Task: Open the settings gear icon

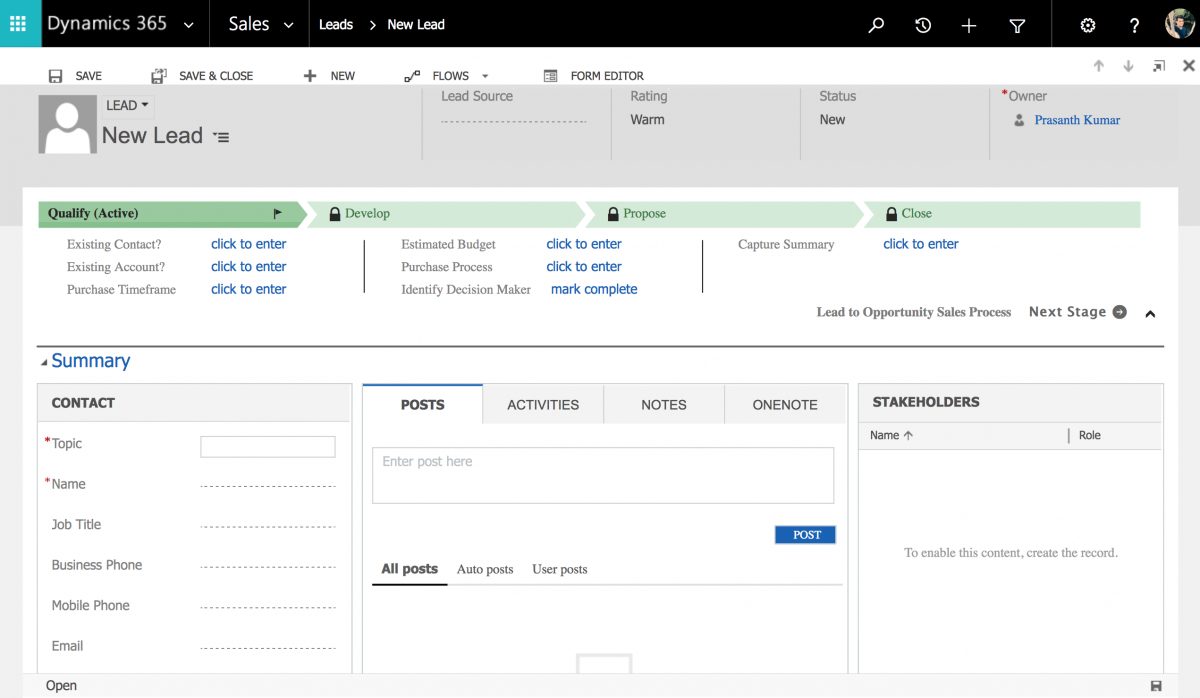Action: pyautogui.click(x=1087, y=23)
